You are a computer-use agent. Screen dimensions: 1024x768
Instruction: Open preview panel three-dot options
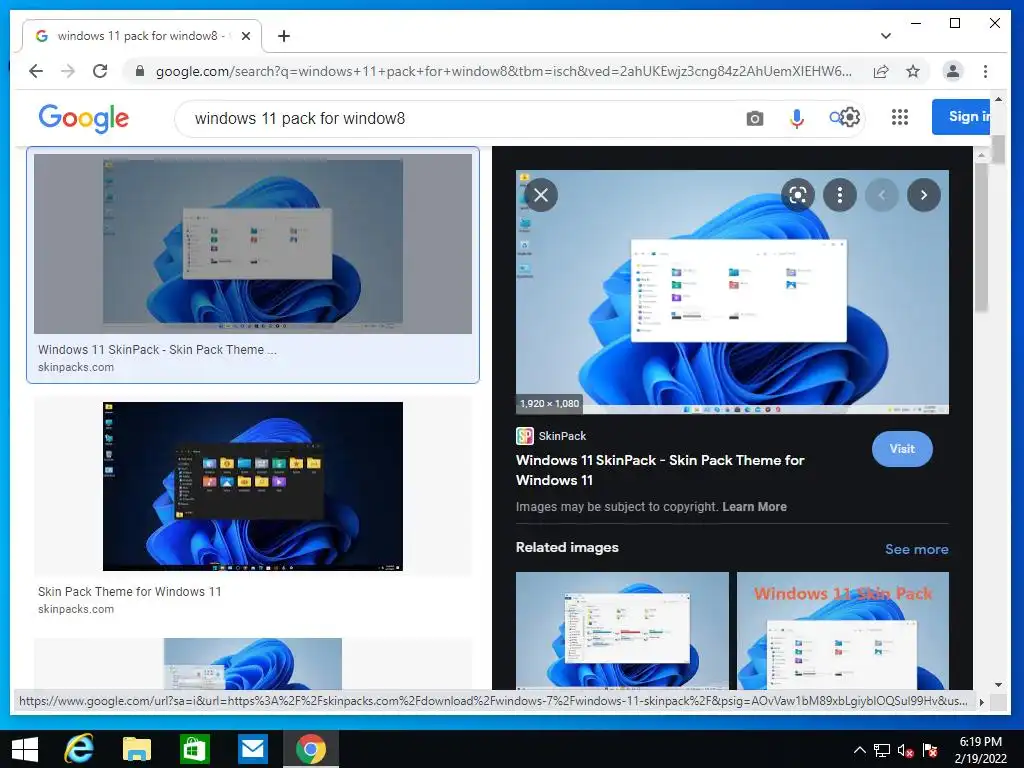(x=840, y=195)
